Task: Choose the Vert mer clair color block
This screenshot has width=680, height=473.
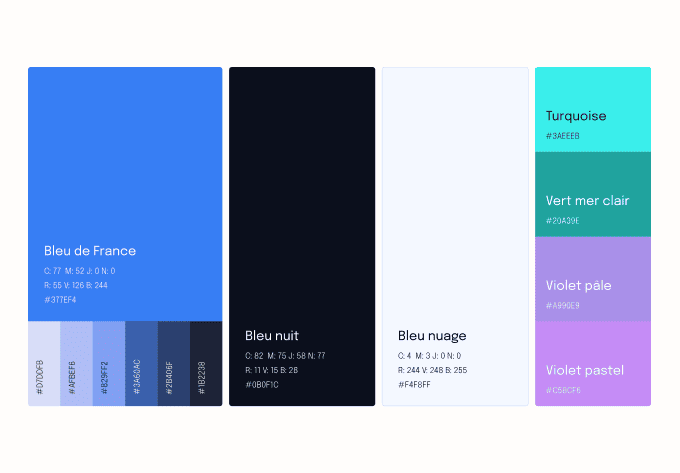Action: tap(593, 194)
